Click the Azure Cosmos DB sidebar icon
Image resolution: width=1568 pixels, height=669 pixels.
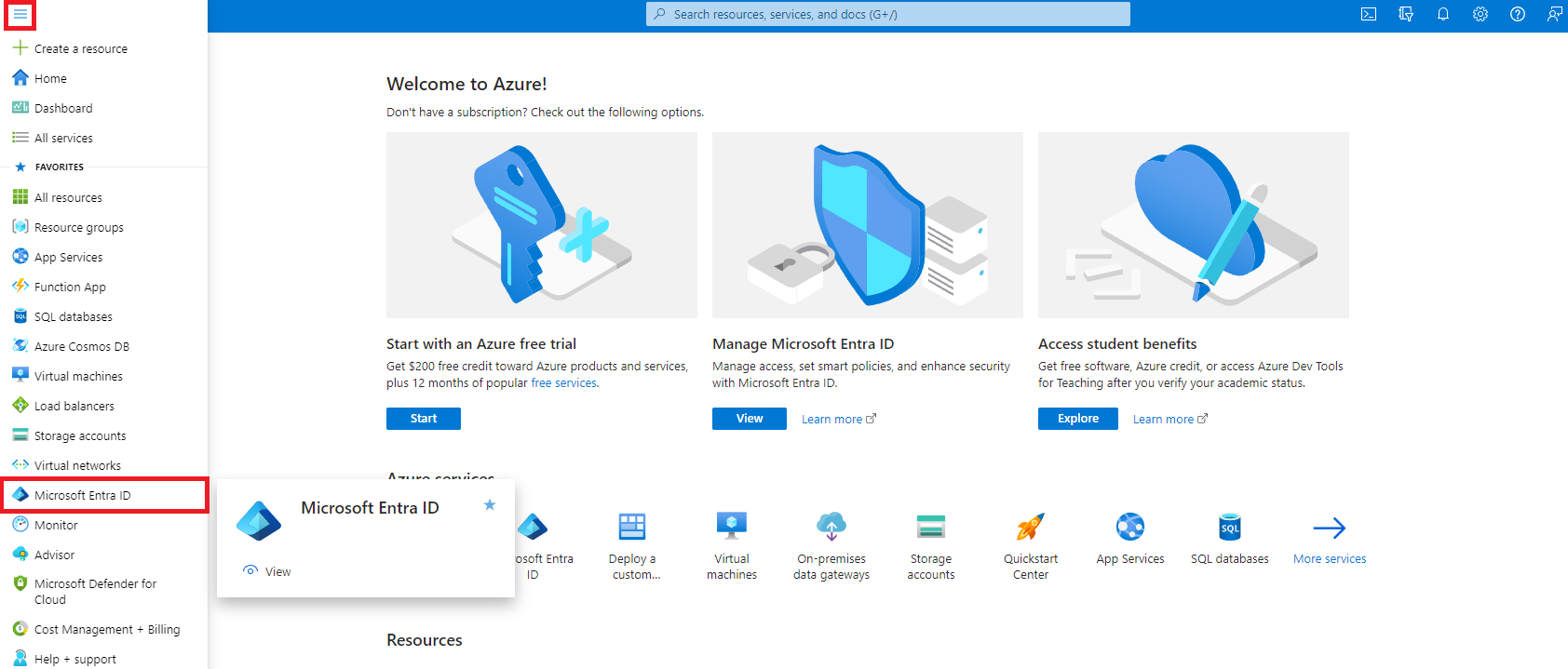tap(20, 345)
